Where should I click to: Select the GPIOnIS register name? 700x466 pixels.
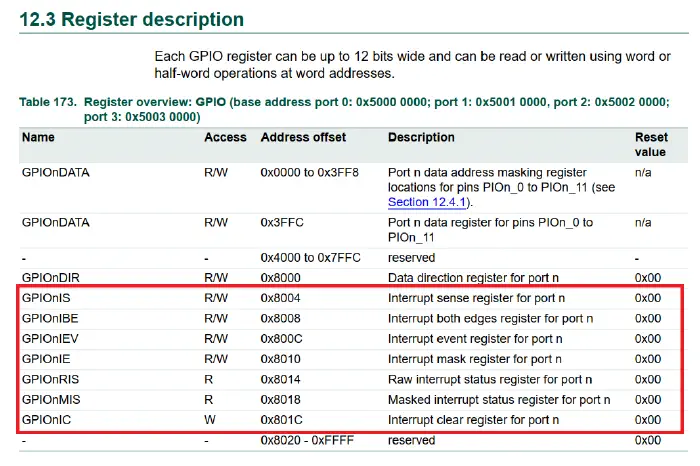click(48, 298)
